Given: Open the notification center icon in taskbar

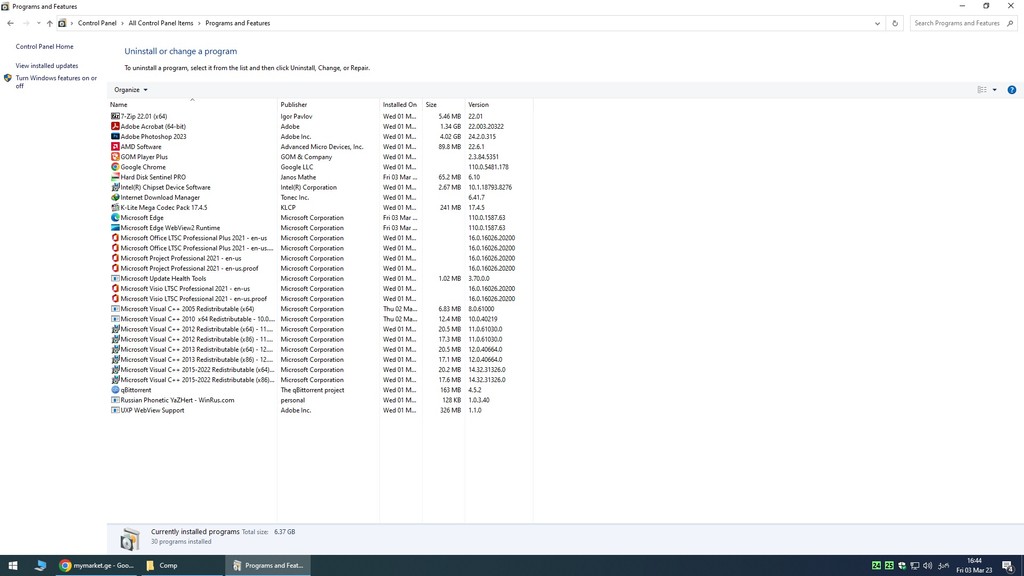Looking at the screenshot, I should tap(1008, 566).
